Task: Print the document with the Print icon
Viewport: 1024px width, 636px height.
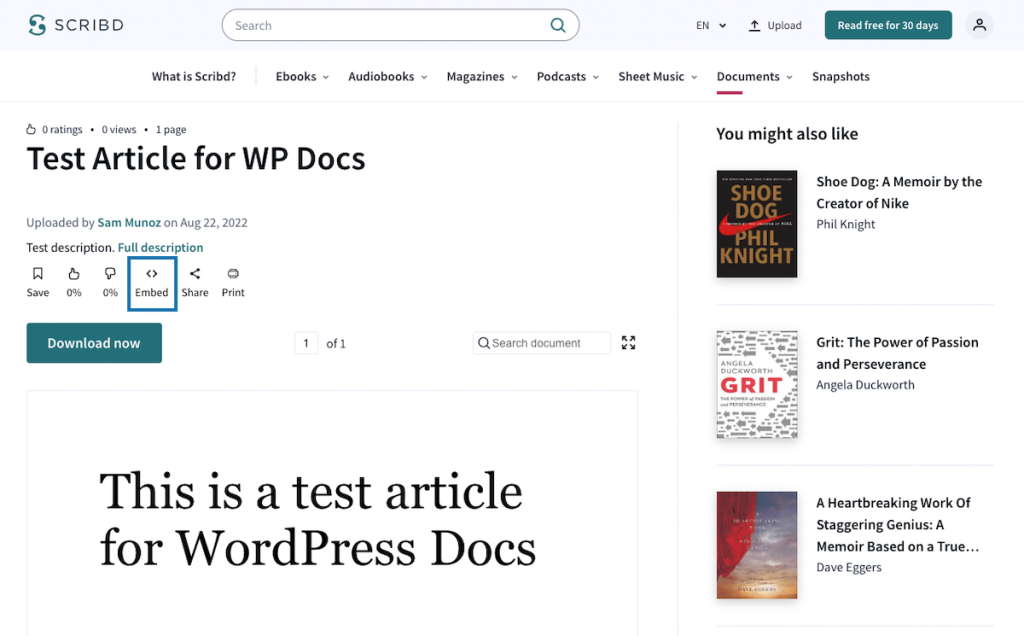Action: (232, 281)
